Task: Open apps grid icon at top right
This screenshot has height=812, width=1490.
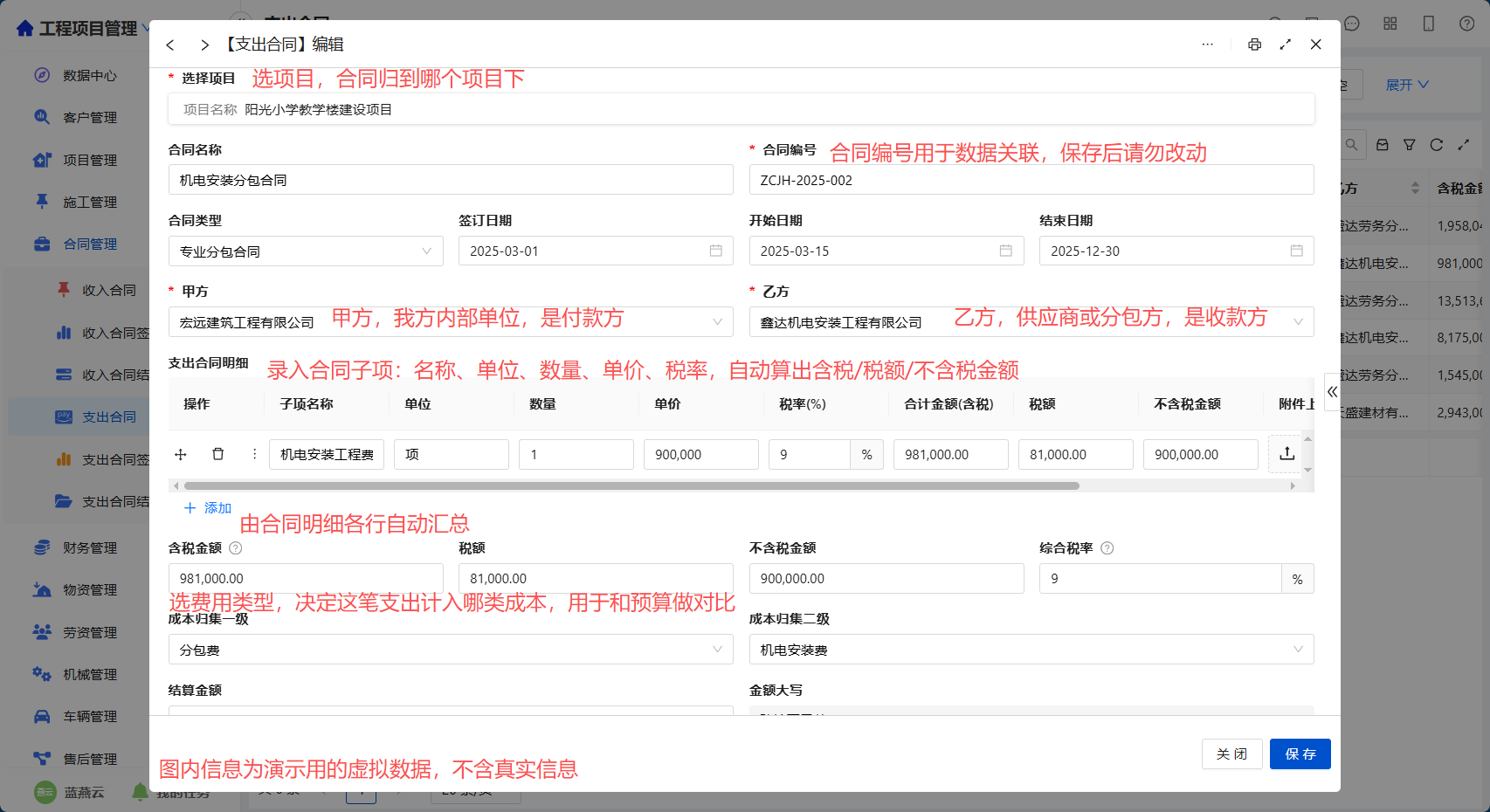Action: (x=1390, y=24)
